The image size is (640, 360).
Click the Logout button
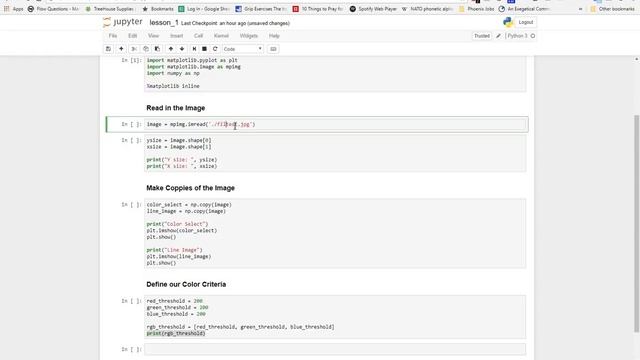click(x=526, y=22)
